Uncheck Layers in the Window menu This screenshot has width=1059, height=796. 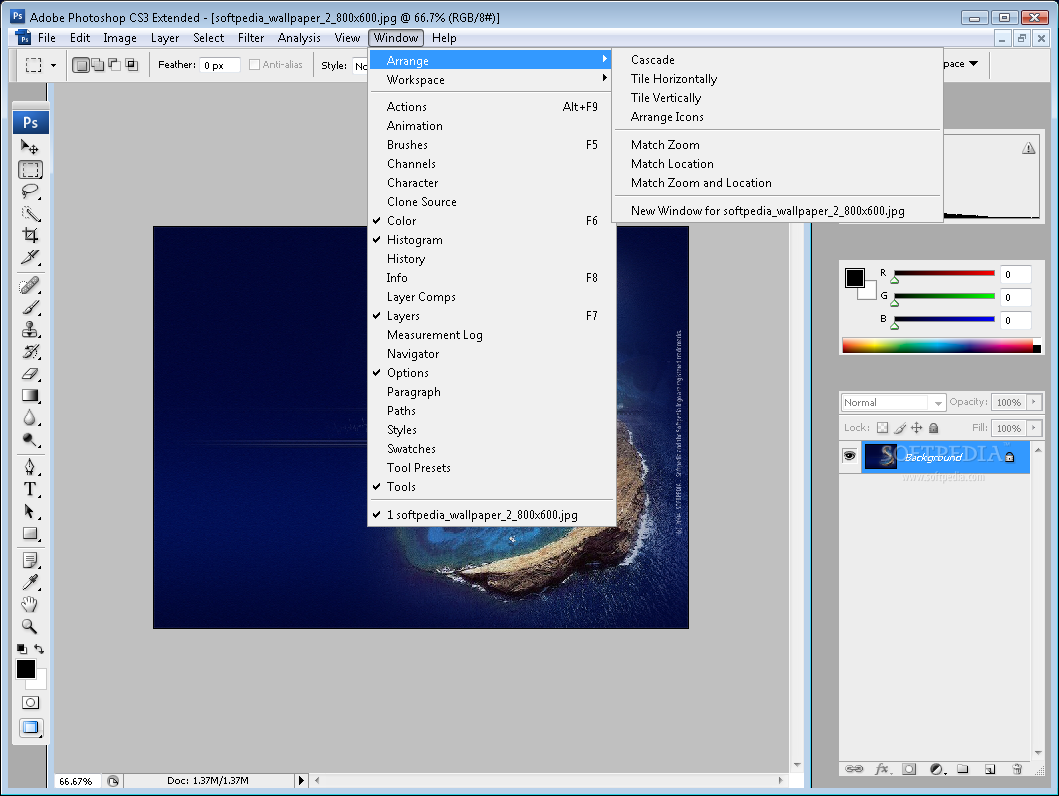pyautogui.click(x=403, y=316)
